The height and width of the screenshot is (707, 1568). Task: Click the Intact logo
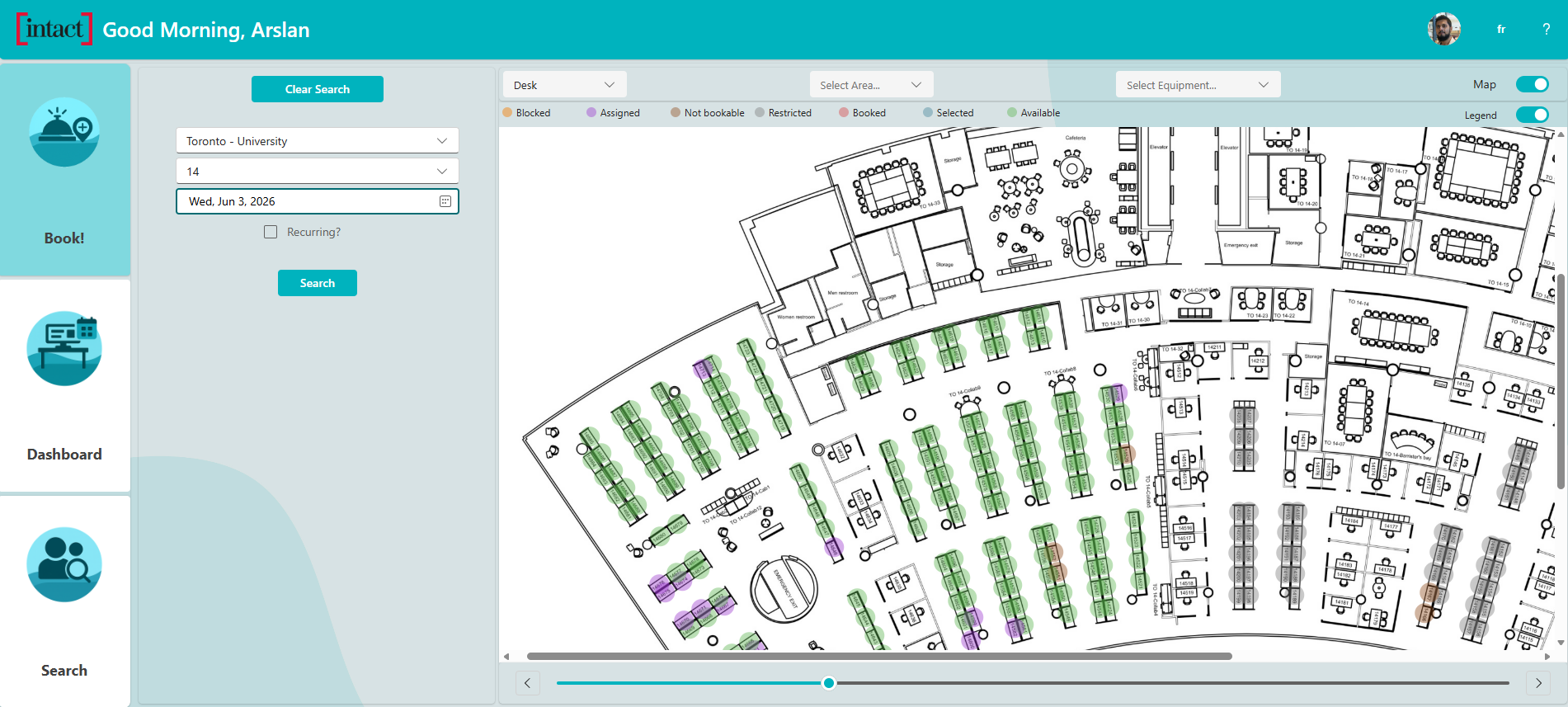pos(54,29)
